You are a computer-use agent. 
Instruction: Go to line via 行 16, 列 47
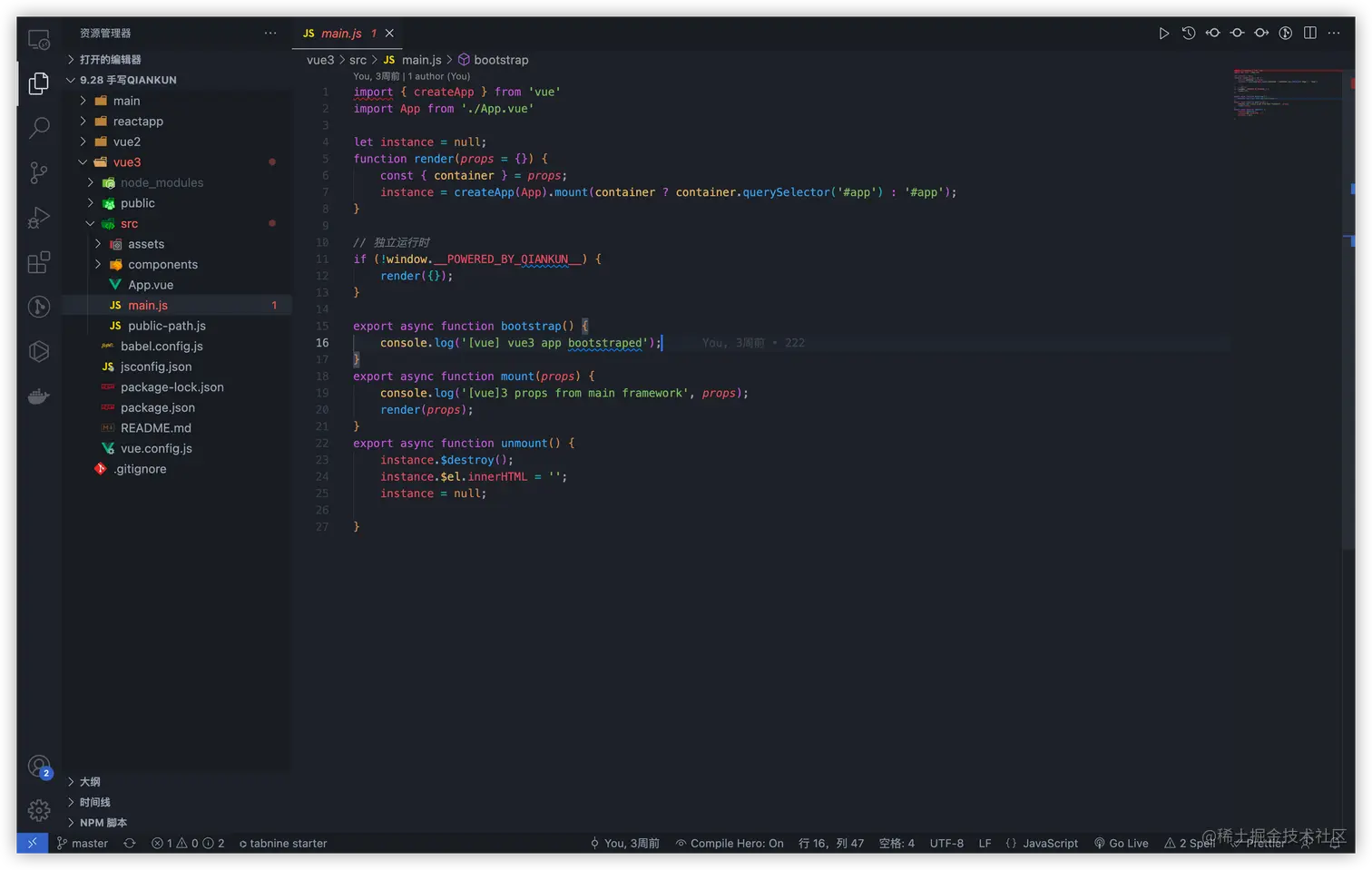click(x=831, y=843)
